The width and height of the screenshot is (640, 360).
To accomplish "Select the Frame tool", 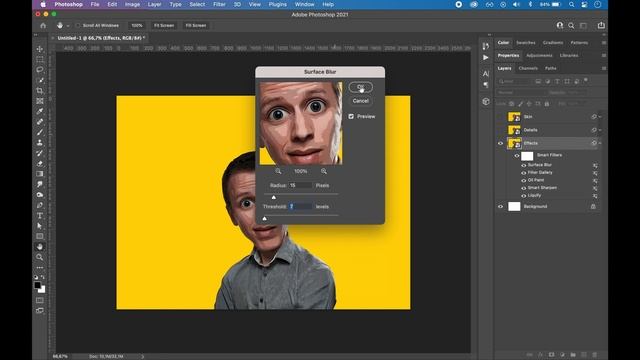I will [x=40, y=101].
